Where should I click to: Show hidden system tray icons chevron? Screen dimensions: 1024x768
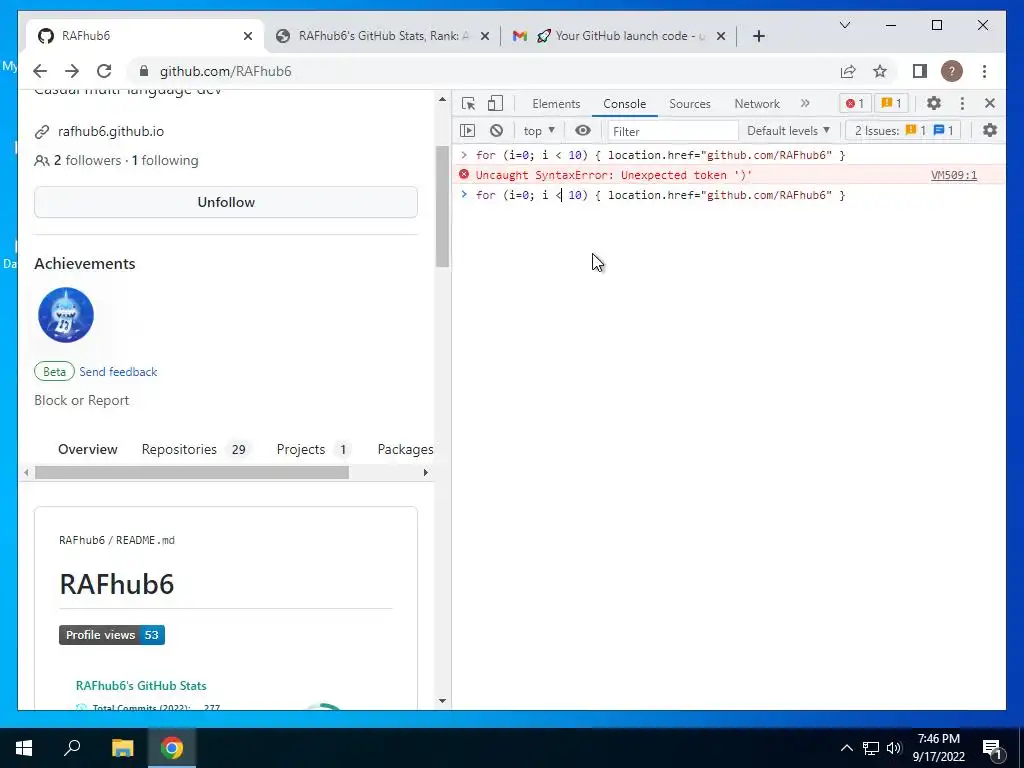pos(846,748)
